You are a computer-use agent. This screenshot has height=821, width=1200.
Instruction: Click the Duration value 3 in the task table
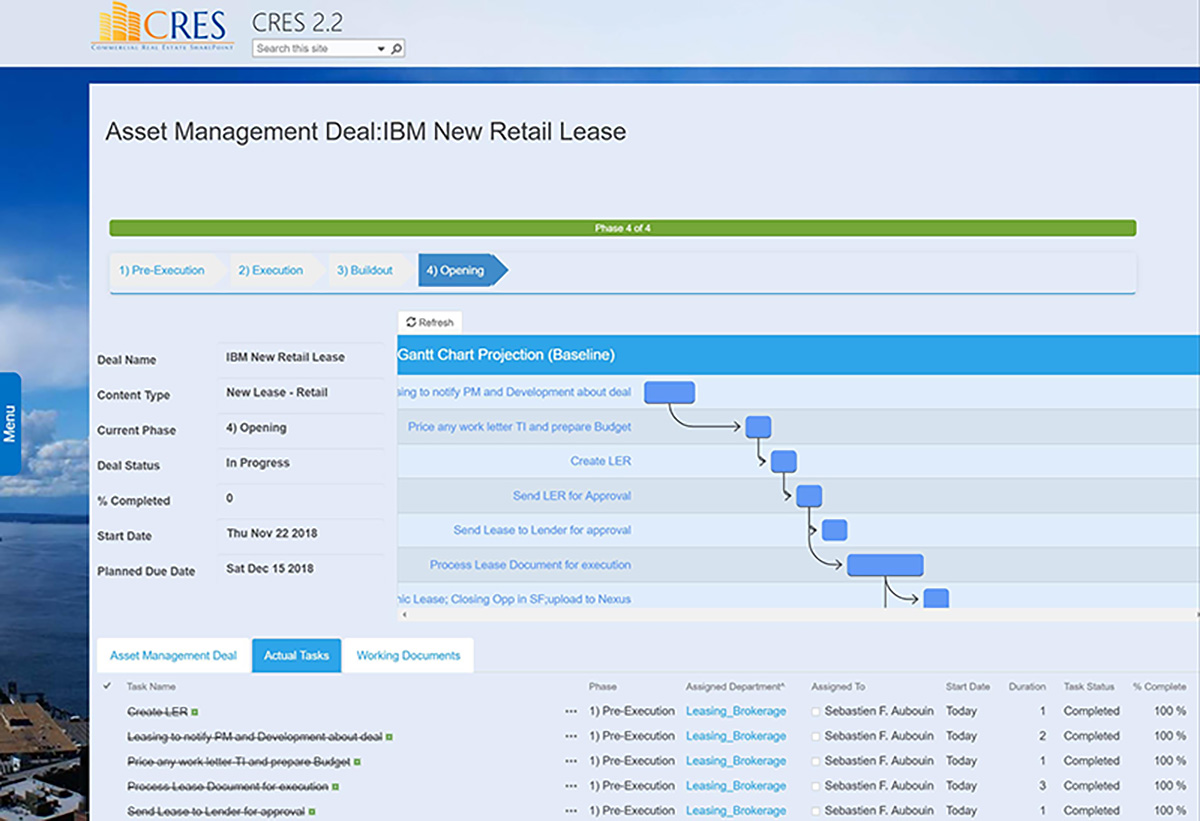[1042, 786]
